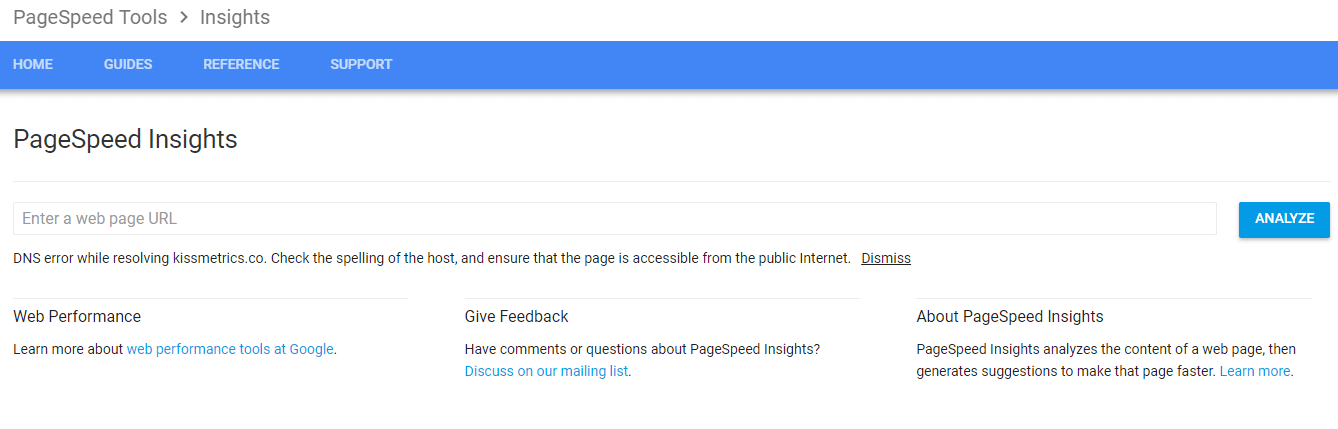
Task: Click the Give Feedback section heading
Action: (516, 316)
